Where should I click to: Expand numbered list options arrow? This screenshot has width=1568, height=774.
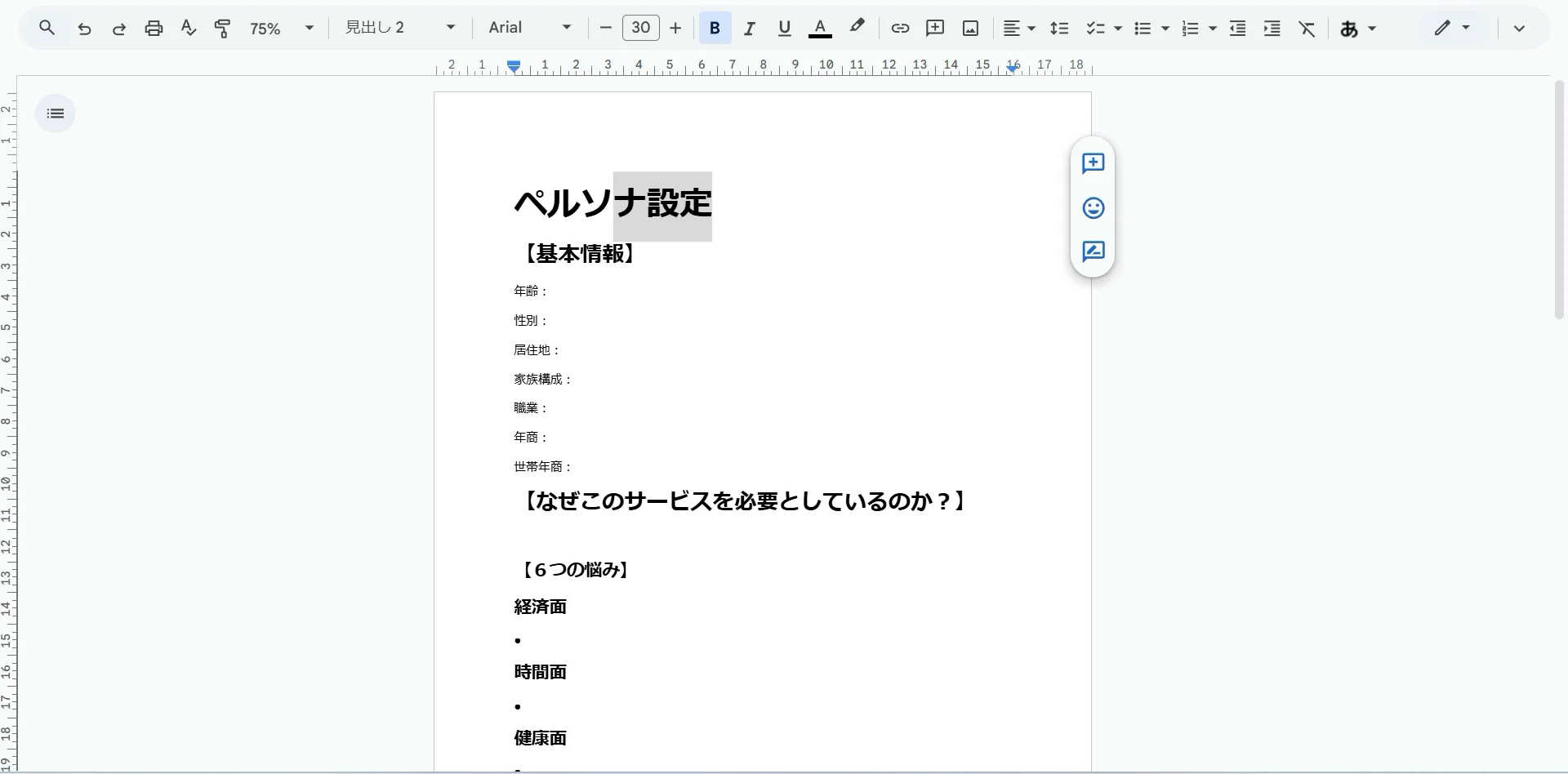[1213, 29]
